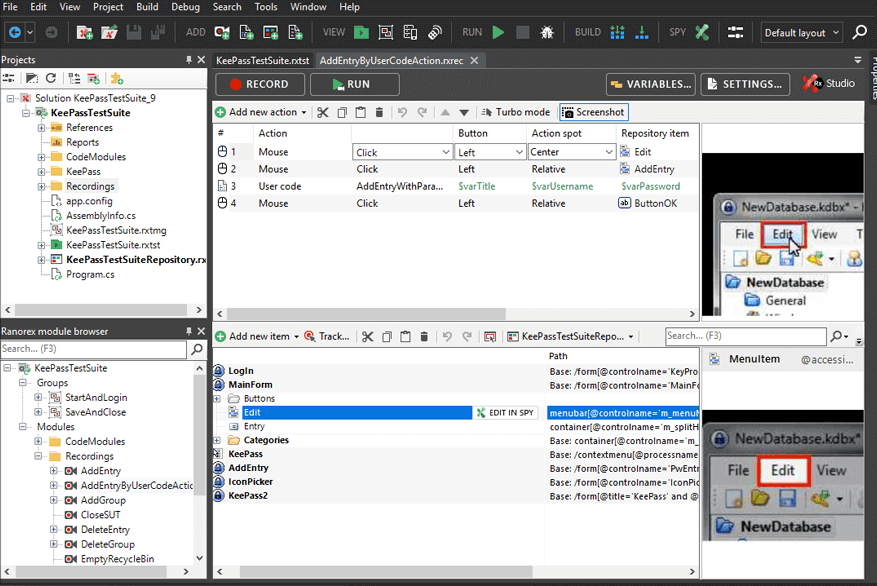Expand the Buttons folder in the repository
Viewport: 877px width, 586px height.
click(x=217, y=399)
